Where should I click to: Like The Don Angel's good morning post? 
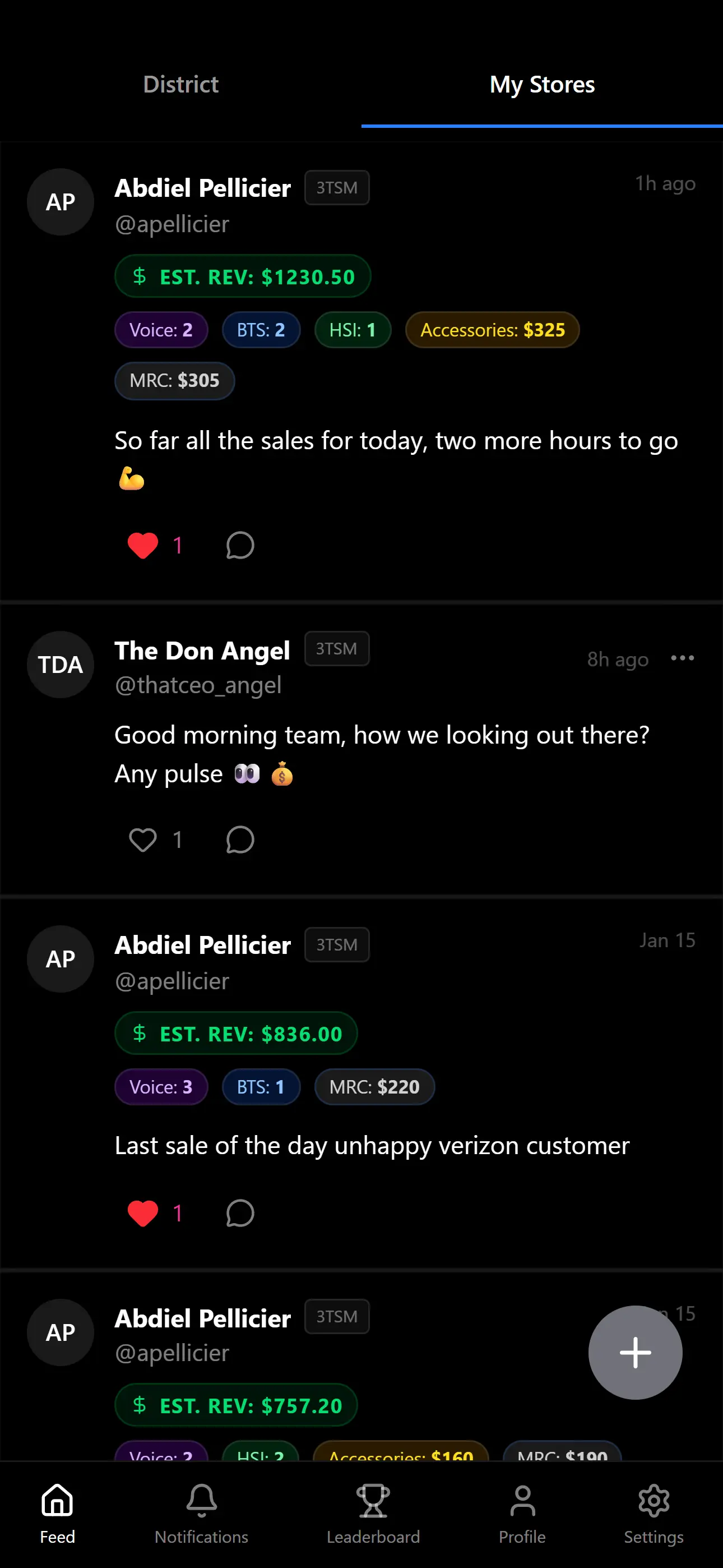coord(143,840)
